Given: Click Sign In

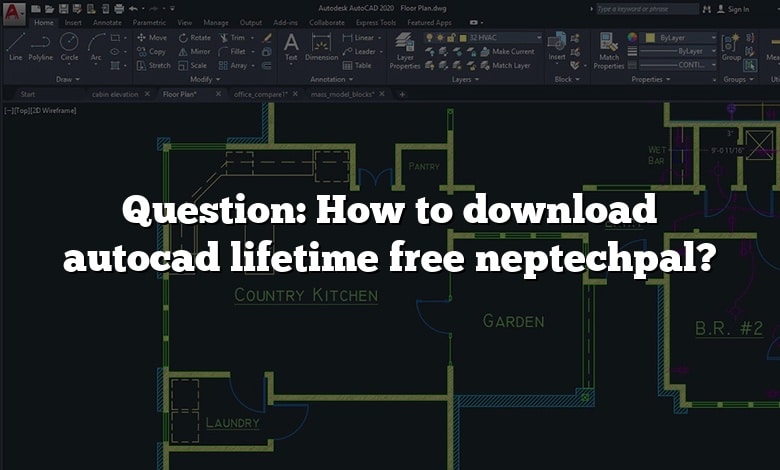Looking at the screenshot, I should (734, 9).
